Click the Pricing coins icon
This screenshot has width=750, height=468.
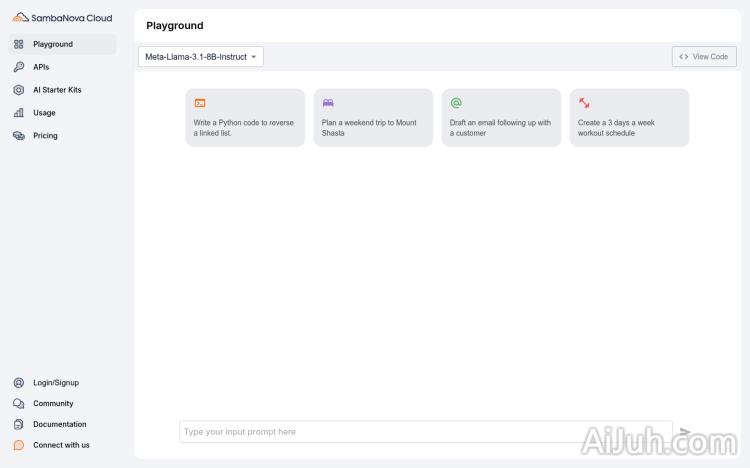(19, 136)
